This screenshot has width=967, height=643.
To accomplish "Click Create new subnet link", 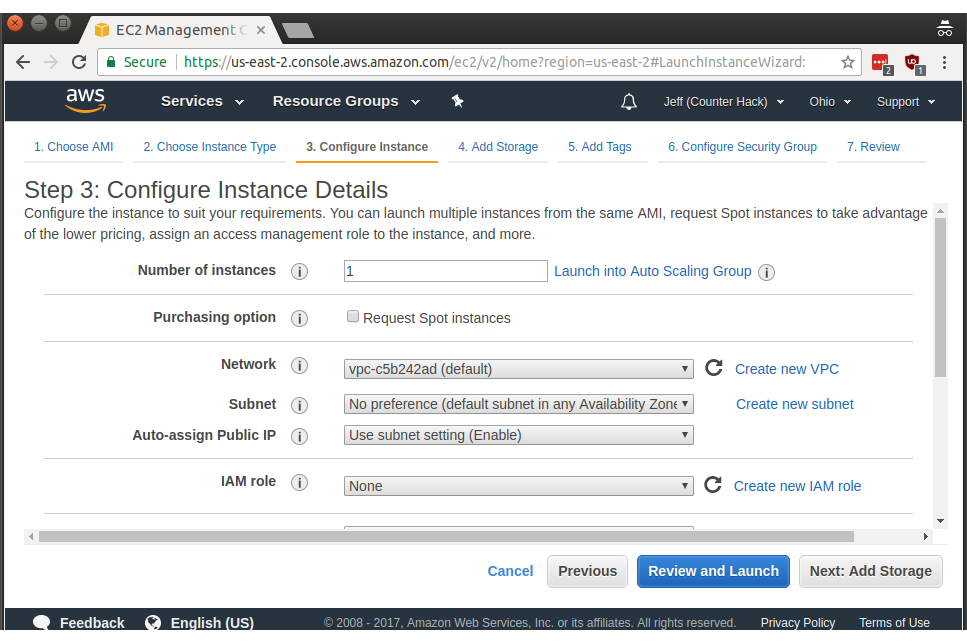I will [x=795, y=404].
